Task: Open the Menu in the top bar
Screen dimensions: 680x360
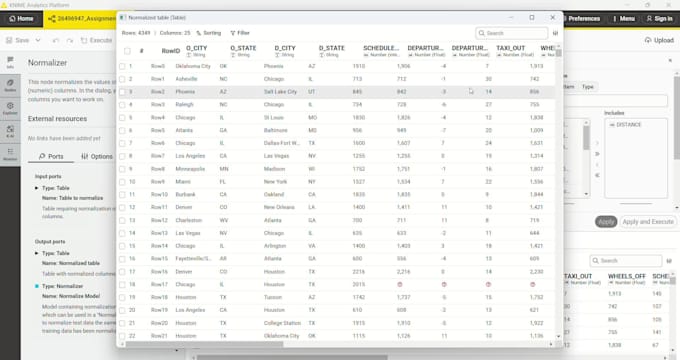Action: point(624,19)
